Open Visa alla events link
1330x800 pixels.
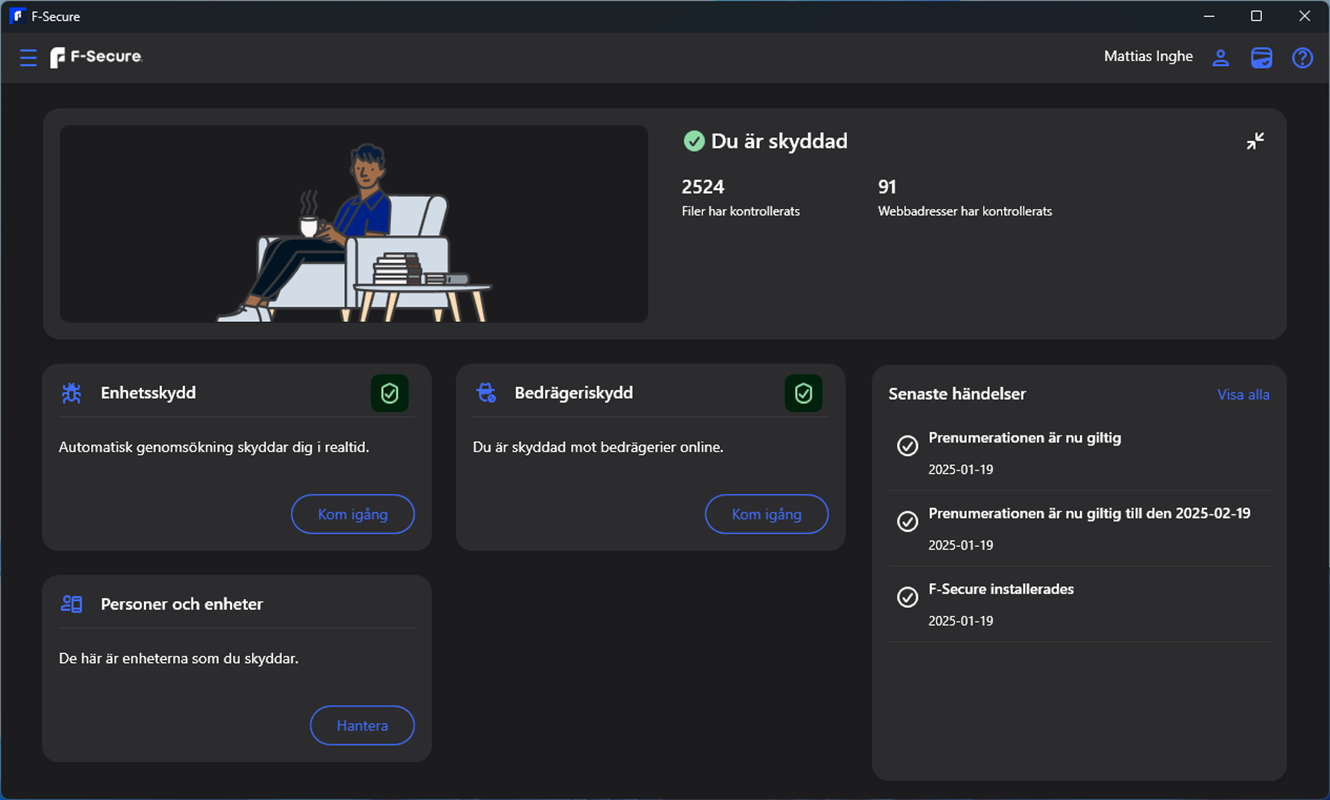(x=1243, y=394)
